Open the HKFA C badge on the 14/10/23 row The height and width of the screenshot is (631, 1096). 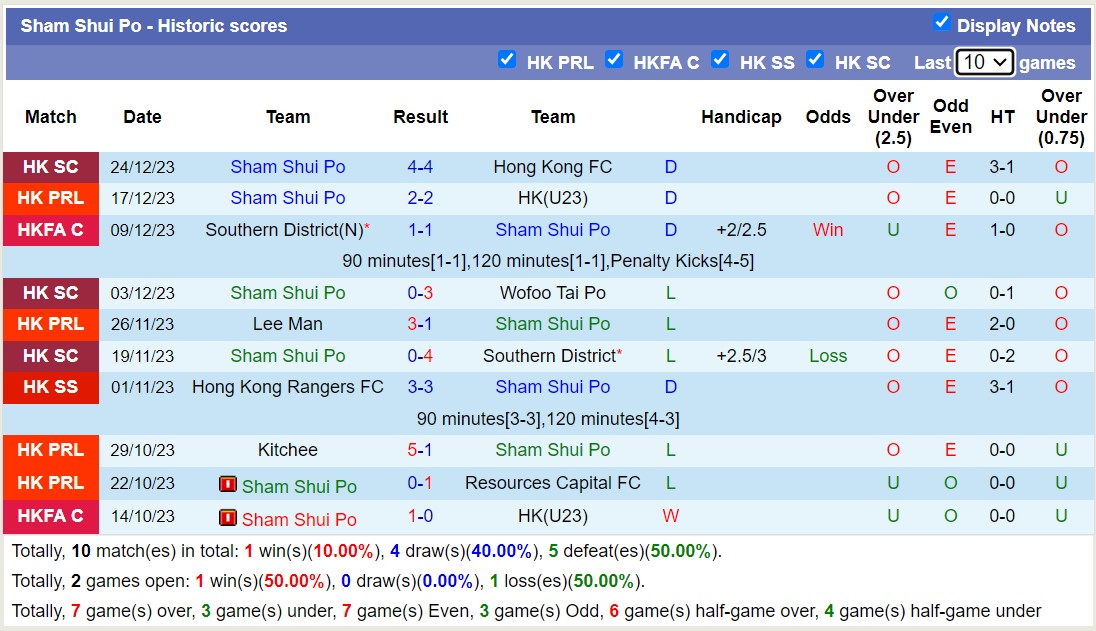(50, 517)
